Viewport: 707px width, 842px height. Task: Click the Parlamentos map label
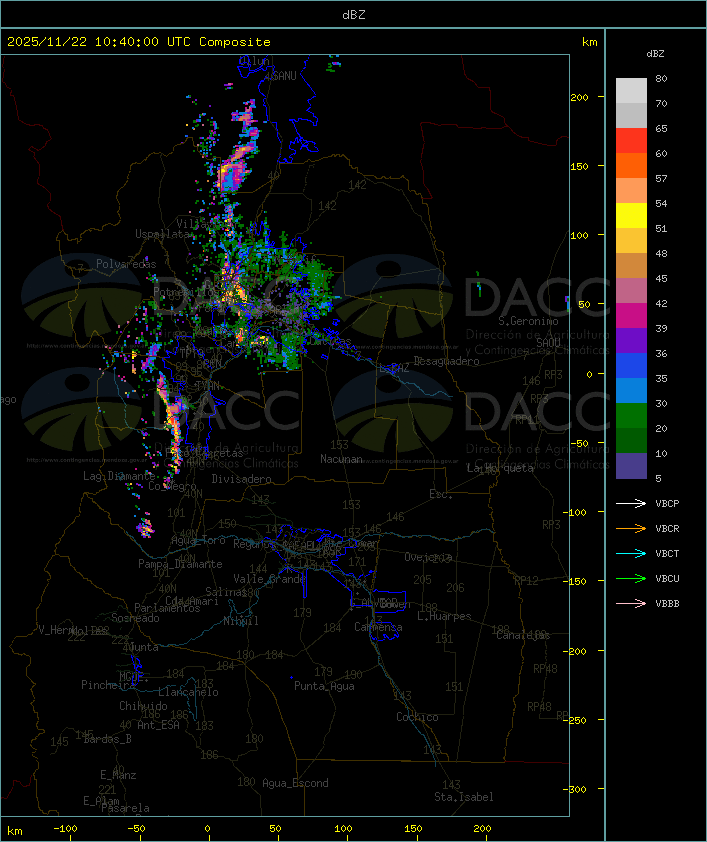pyautogui.click(x=167, y=608)
